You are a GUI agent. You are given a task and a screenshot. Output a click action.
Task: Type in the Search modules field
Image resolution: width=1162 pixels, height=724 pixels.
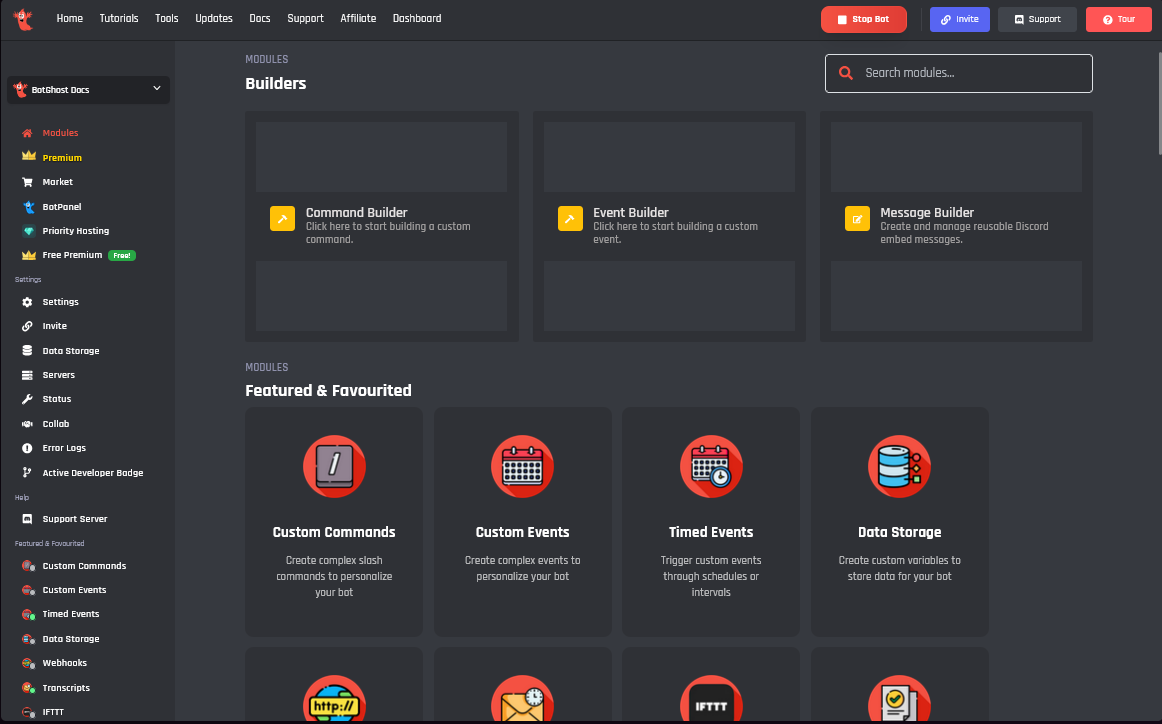pos(970,73)
